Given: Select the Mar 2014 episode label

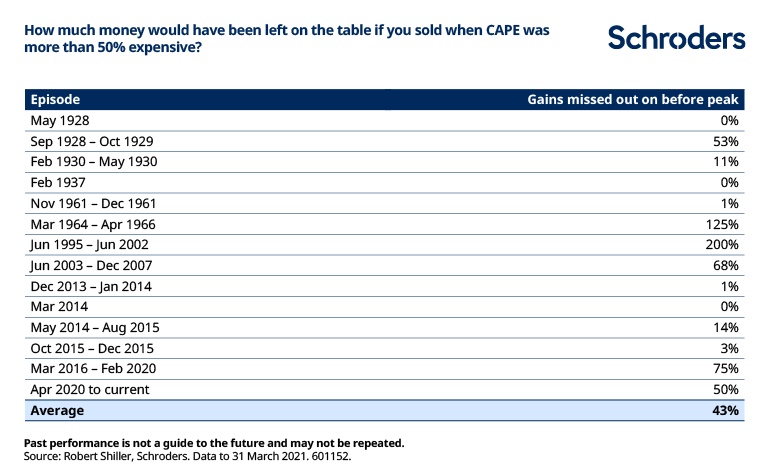Looking at the screenshot, I should (59, 307).
